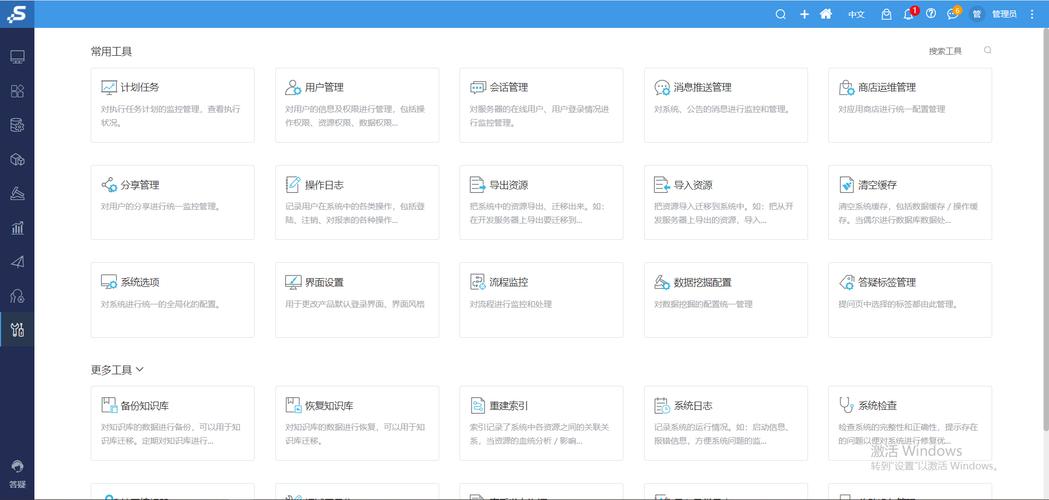Click the 操作日志 card icon
This screenshot has width=1049, height=500.
click(x=293, y=184)
